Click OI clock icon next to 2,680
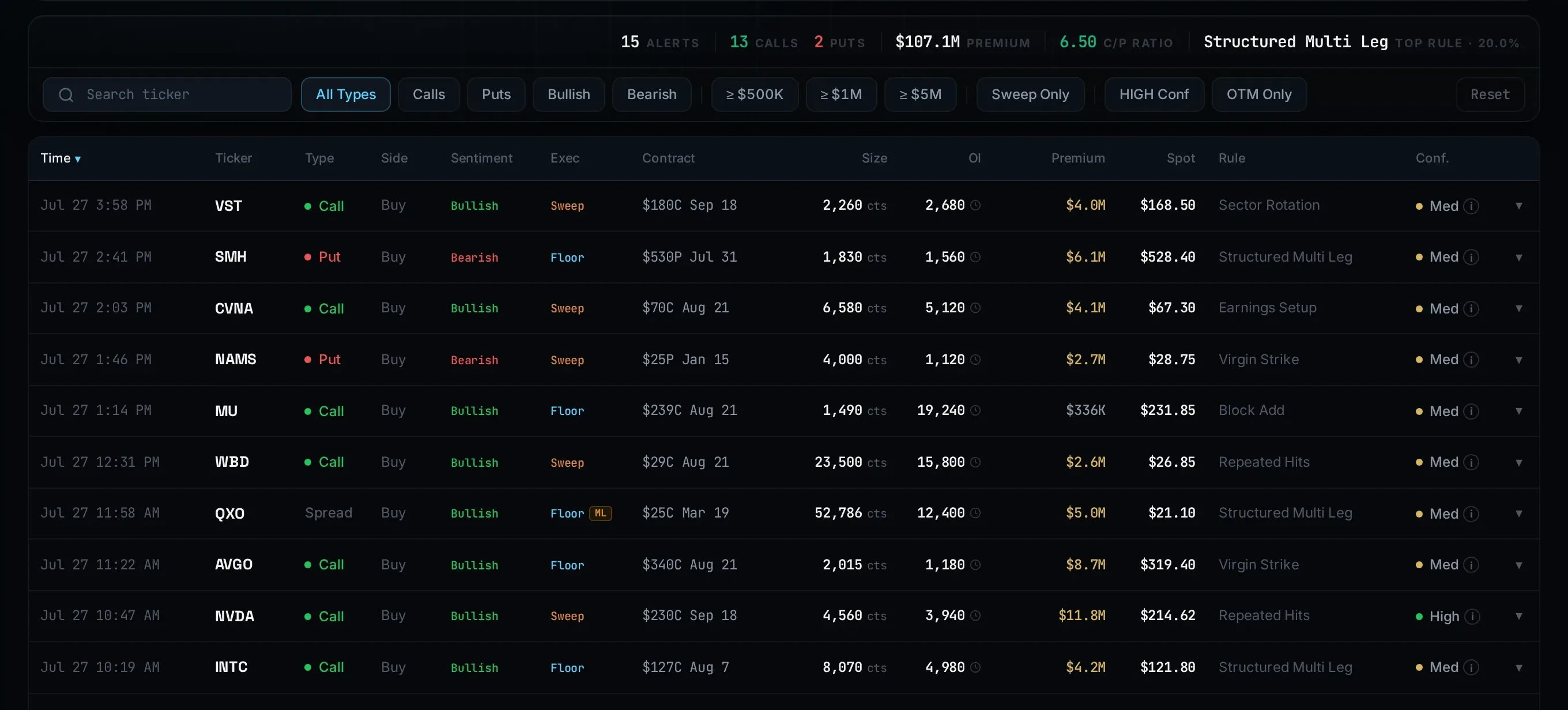Screen dimensions: 1568x710 point(975,206)
